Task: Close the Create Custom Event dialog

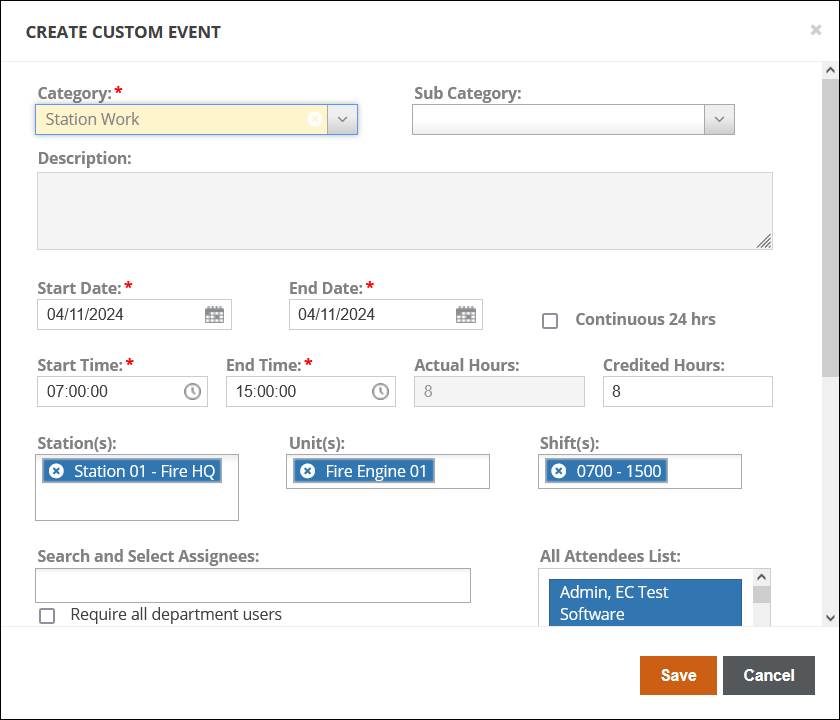Action: click(816, 30)
